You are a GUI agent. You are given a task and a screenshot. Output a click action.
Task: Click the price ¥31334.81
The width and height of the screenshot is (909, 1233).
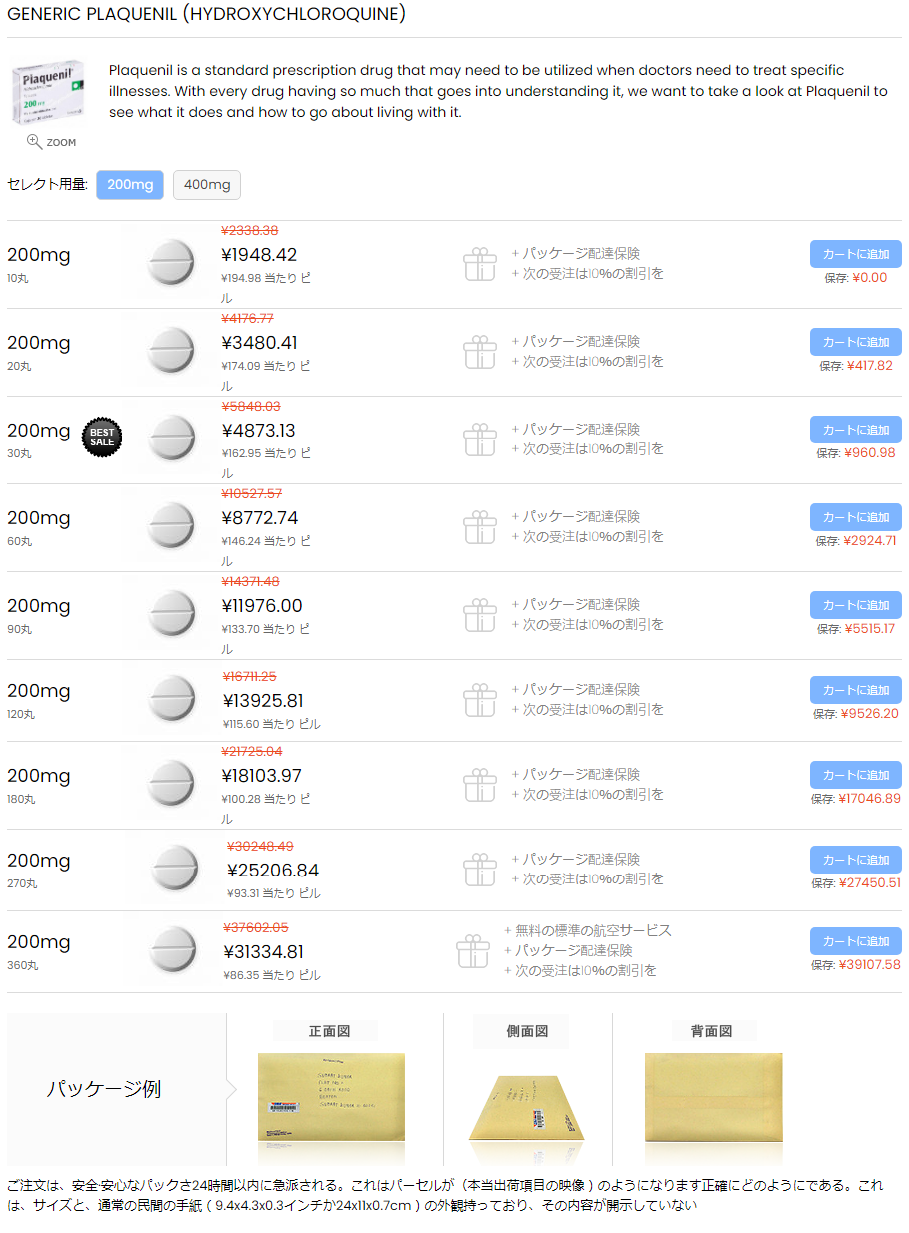tap(263, 952)
